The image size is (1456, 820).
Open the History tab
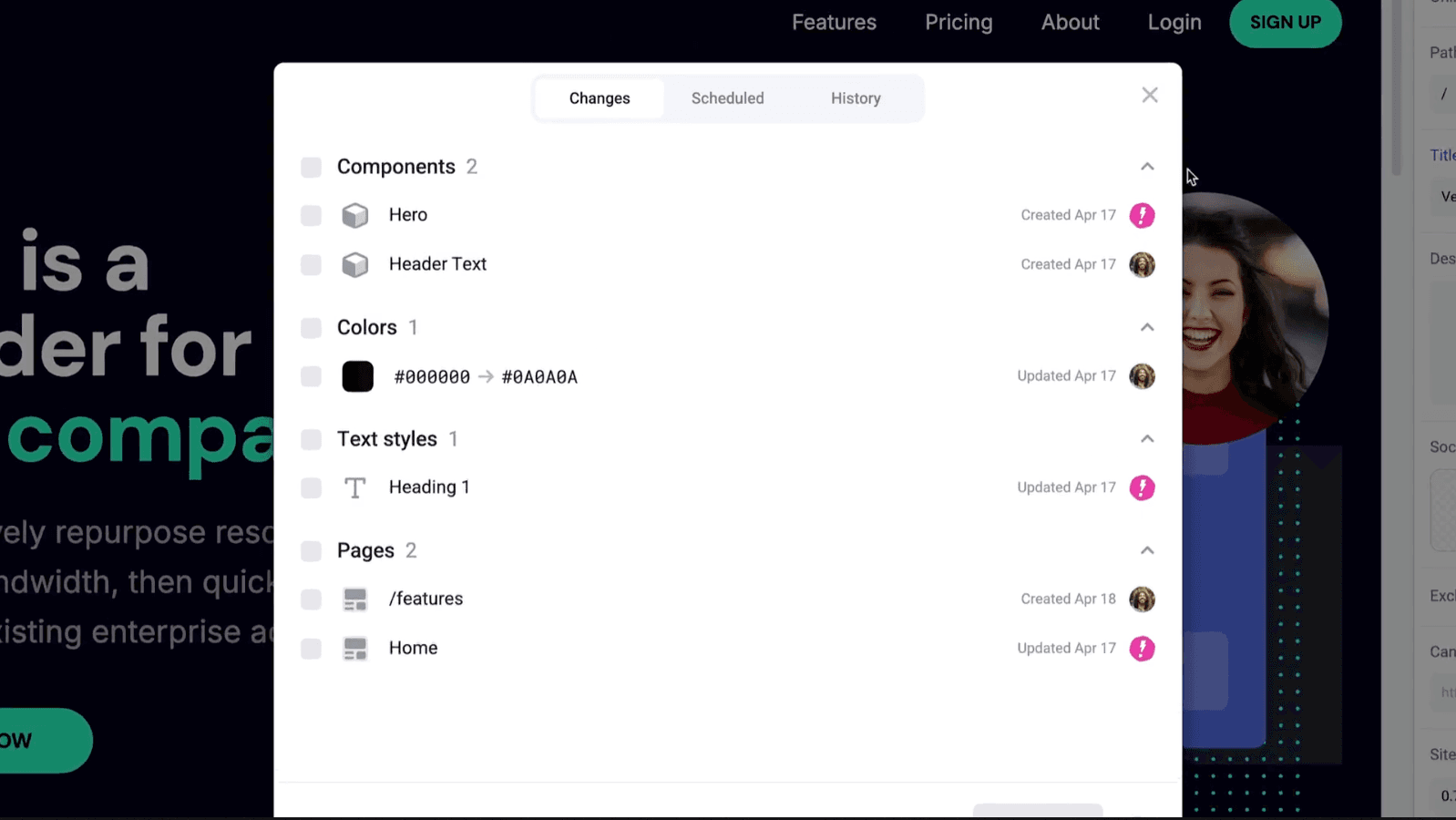coord(856,98)
